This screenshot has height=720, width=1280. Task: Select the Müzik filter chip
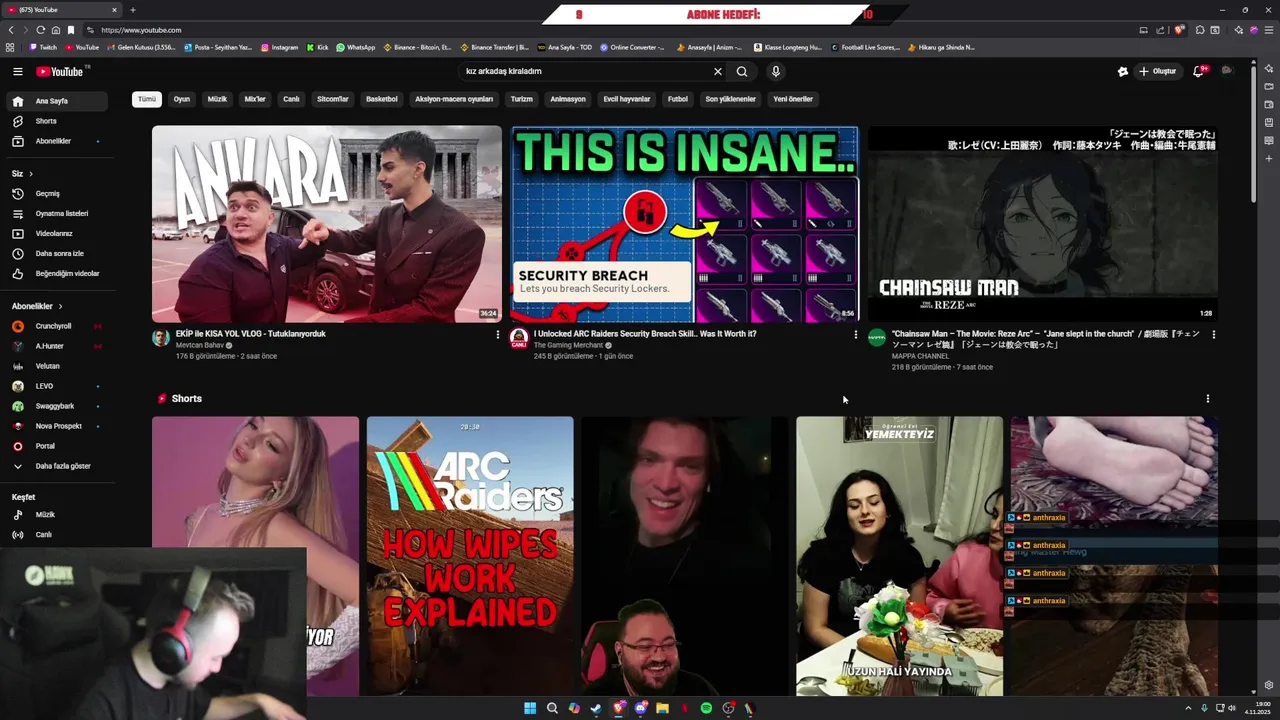(217, 99)
